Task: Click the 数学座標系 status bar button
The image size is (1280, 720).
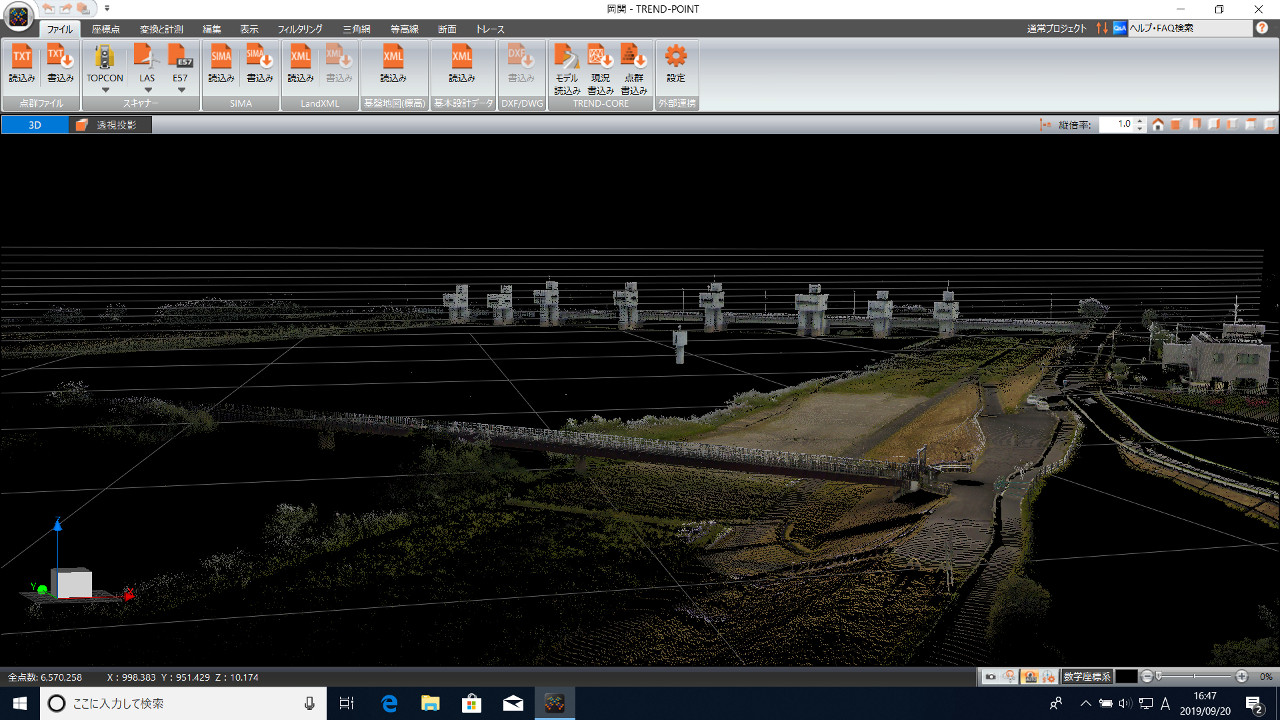Action: (1087, 677)
